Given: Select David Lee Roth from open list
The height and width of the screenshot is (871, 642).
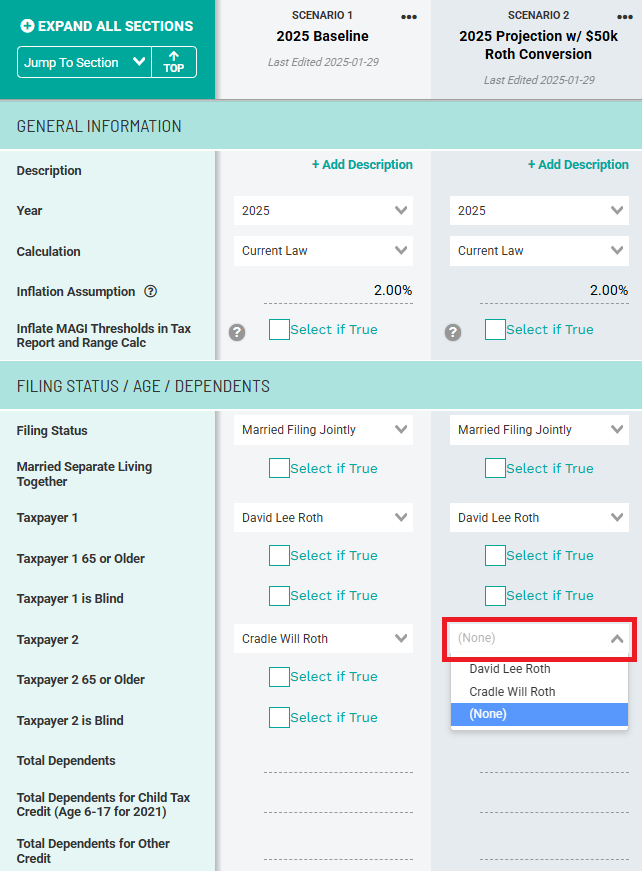Looking at the screenshot, I should [x=510, y=669].
